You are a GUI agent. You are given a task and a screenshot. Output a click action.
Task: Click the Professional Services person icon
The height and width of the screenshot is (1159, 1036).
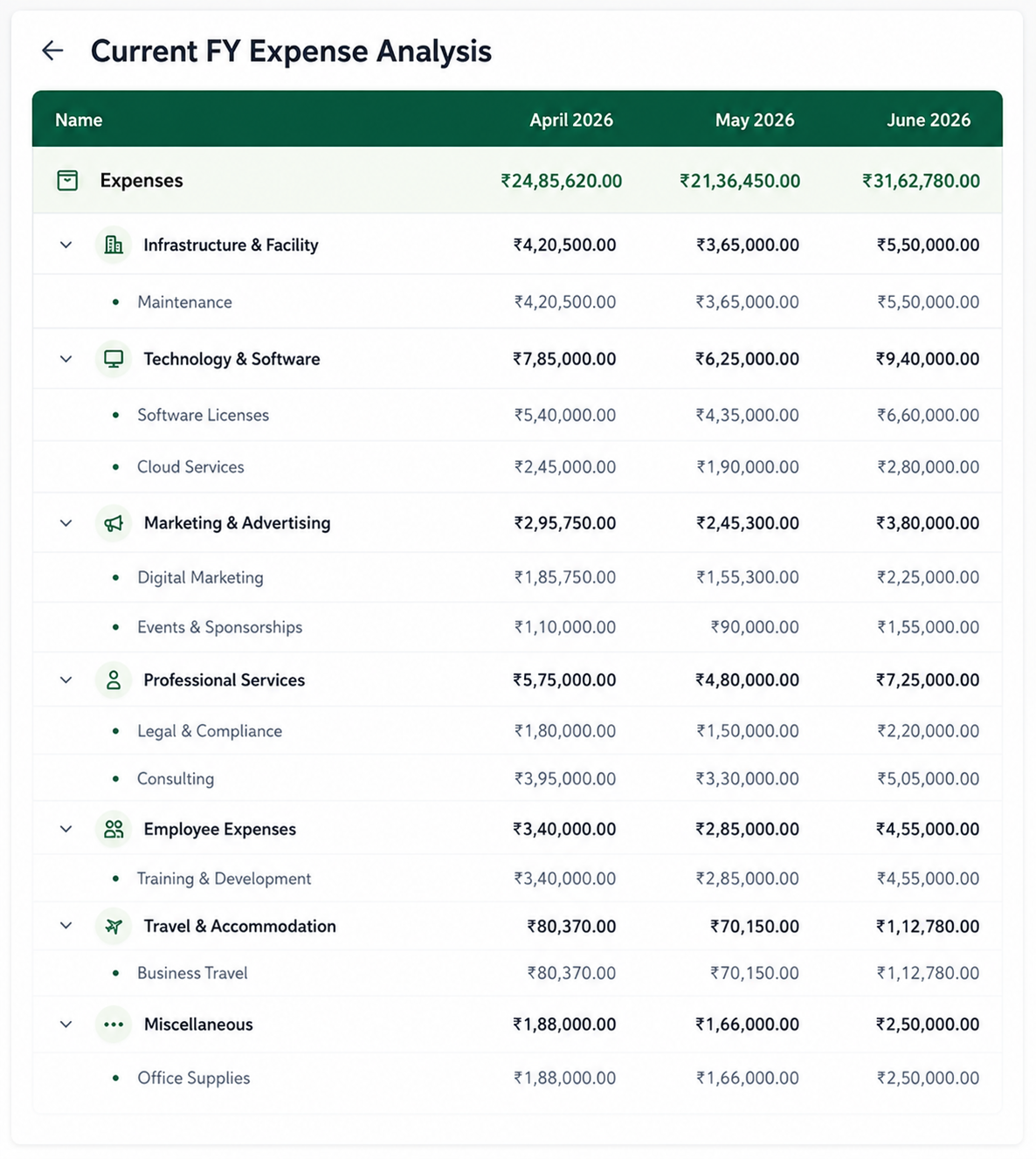pos(114,680)
